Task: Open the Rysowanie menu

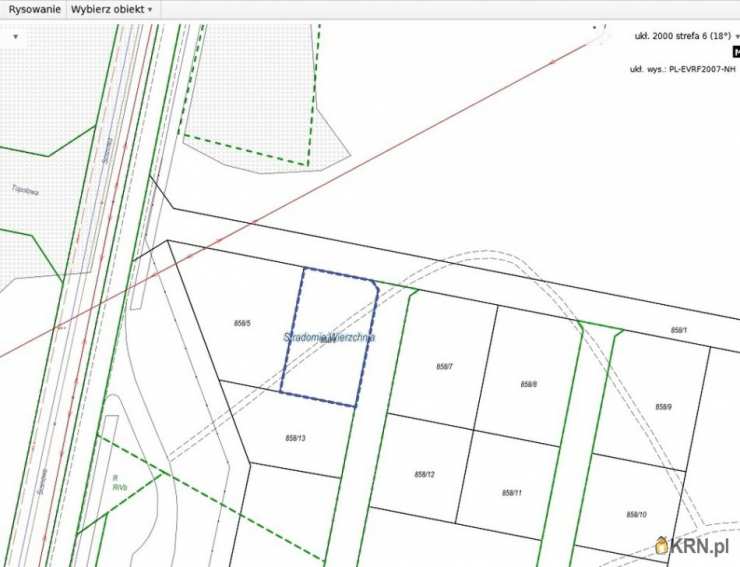Action: (32, 9)
